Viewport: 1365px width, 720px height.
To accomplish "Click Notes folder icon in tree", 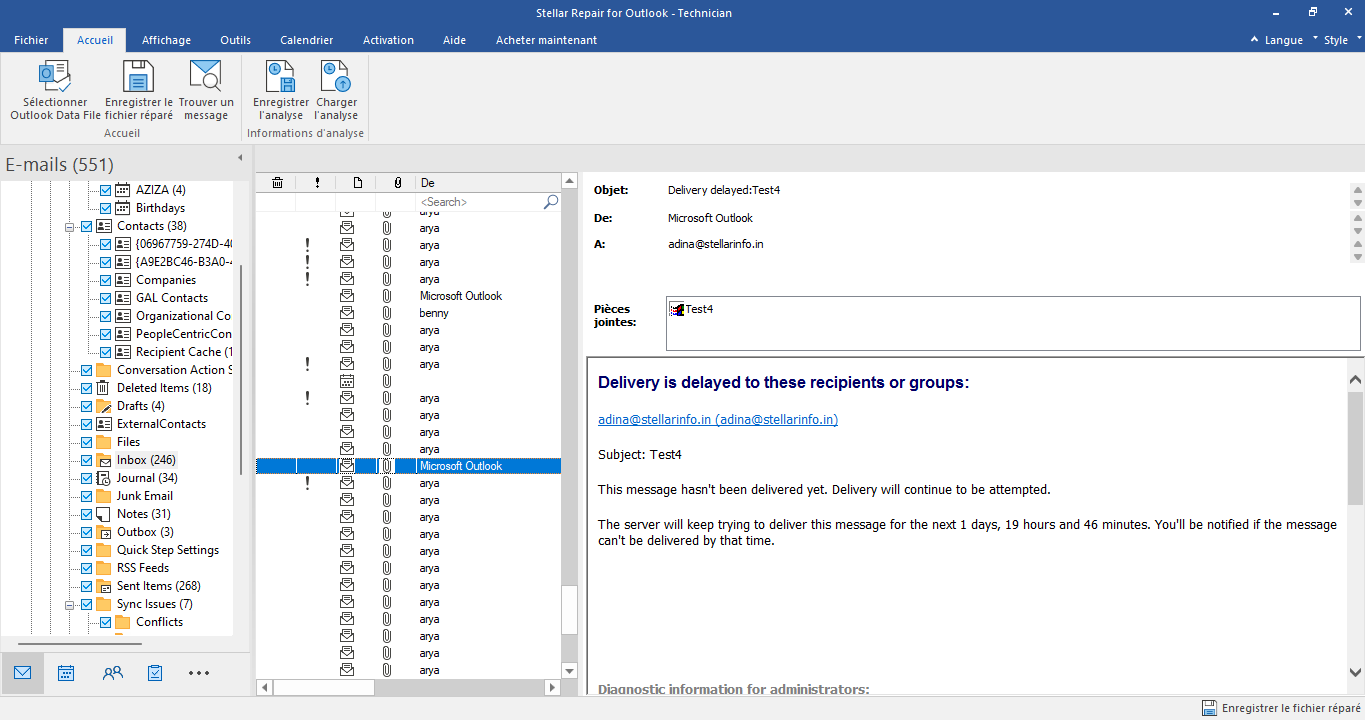I will [103, 514].
